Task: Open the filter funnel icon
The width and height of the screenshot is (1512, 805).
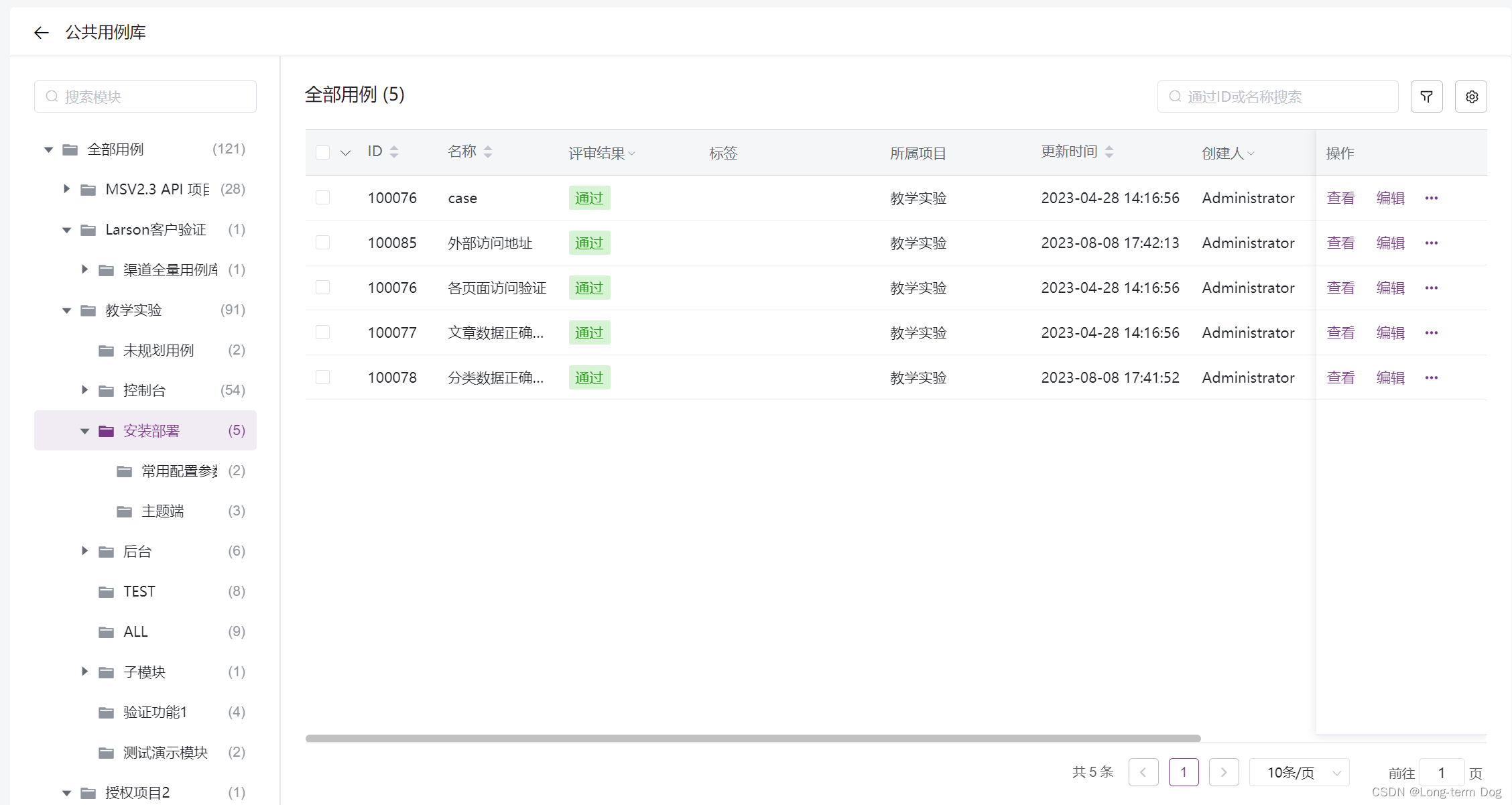Action: pyautogui.click(x=1426, y=97)
